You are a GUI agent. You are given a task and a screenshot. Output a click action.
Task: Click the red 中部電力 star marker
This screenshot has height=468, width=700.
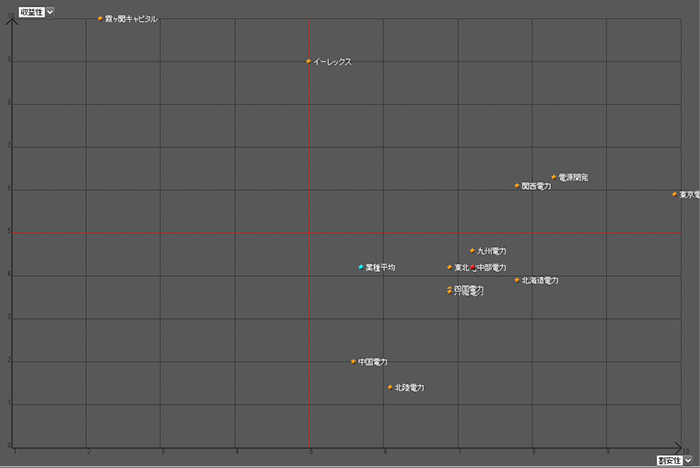pyautogui.click(x=473, y=267)
